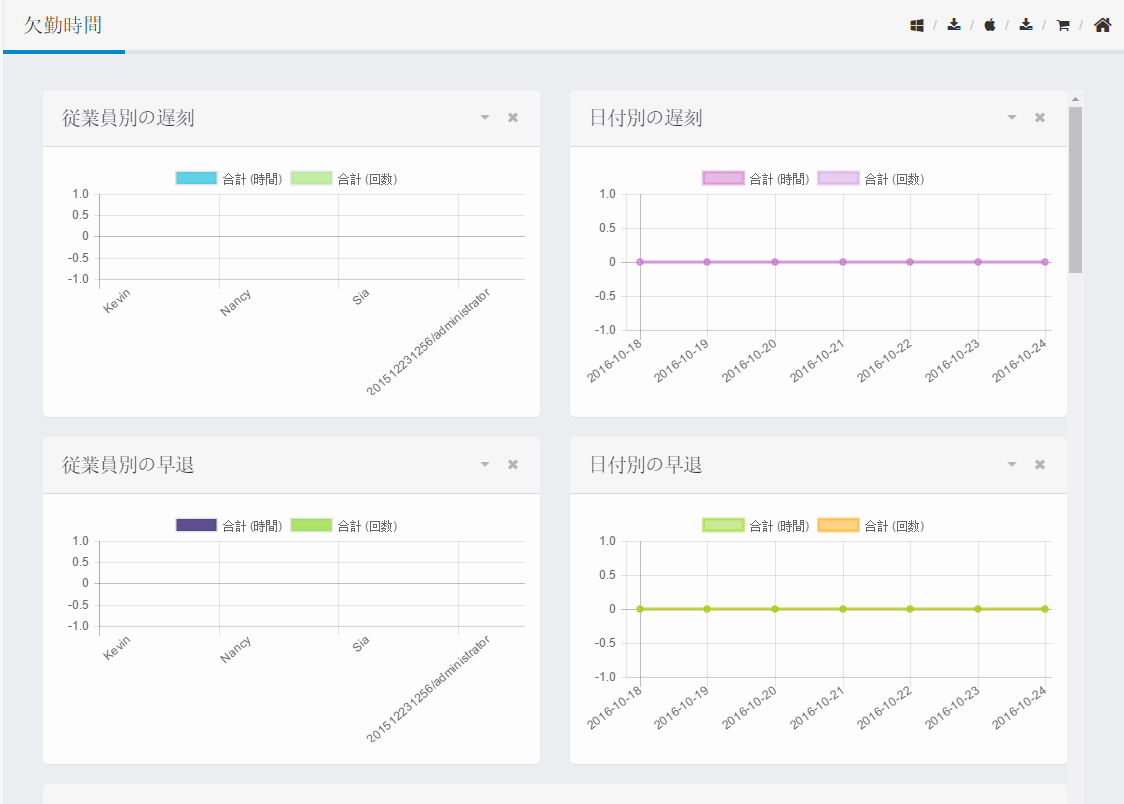Click the 2016-10-24 axis label in 日付別の早退
The height and width of the screenshot is (804, 1124).
(x=1019, y=707)
